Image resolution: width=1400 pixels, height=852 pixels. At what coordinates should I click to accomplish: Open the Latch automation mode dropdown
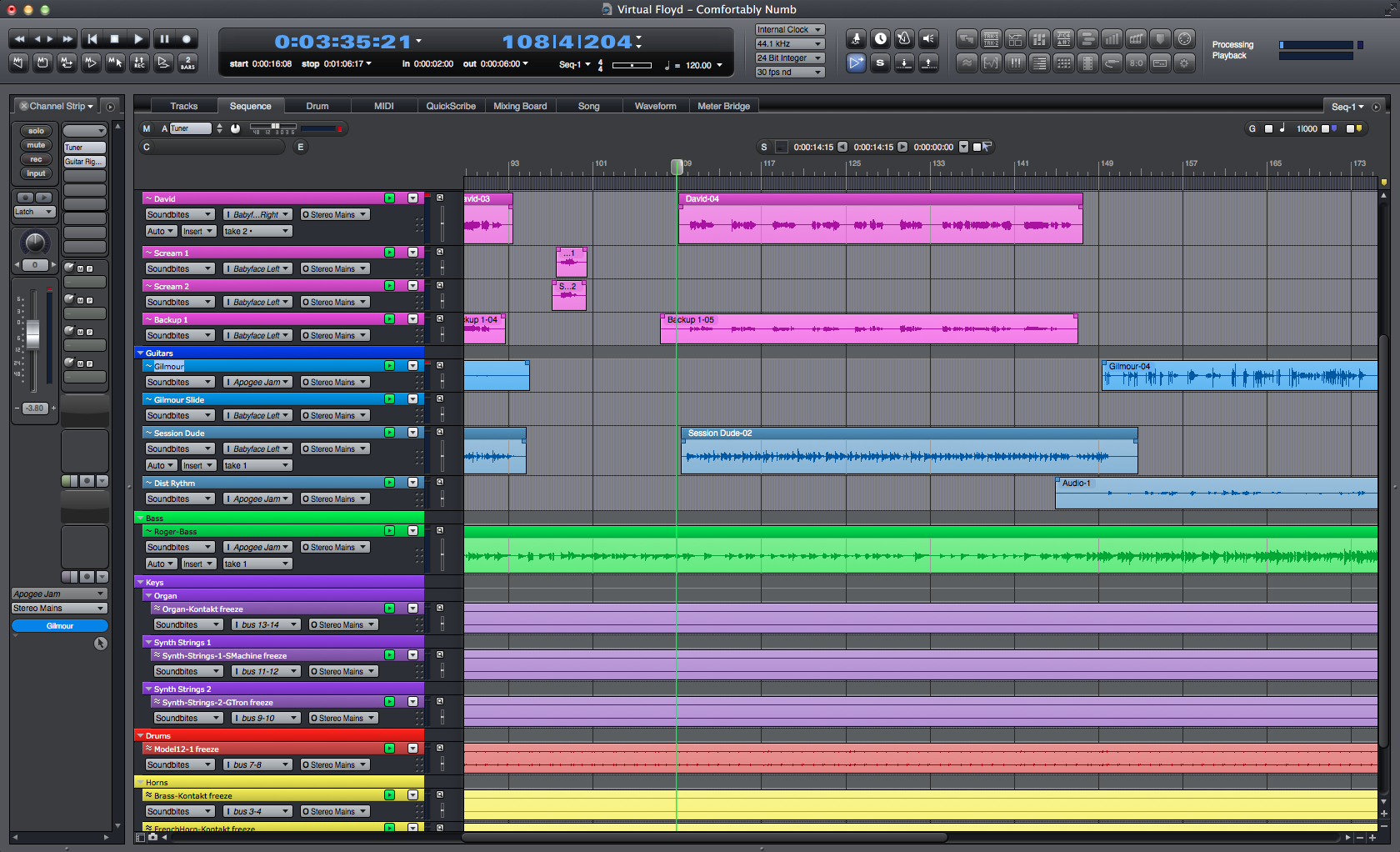pyautogui.click(x=34, y=212)
